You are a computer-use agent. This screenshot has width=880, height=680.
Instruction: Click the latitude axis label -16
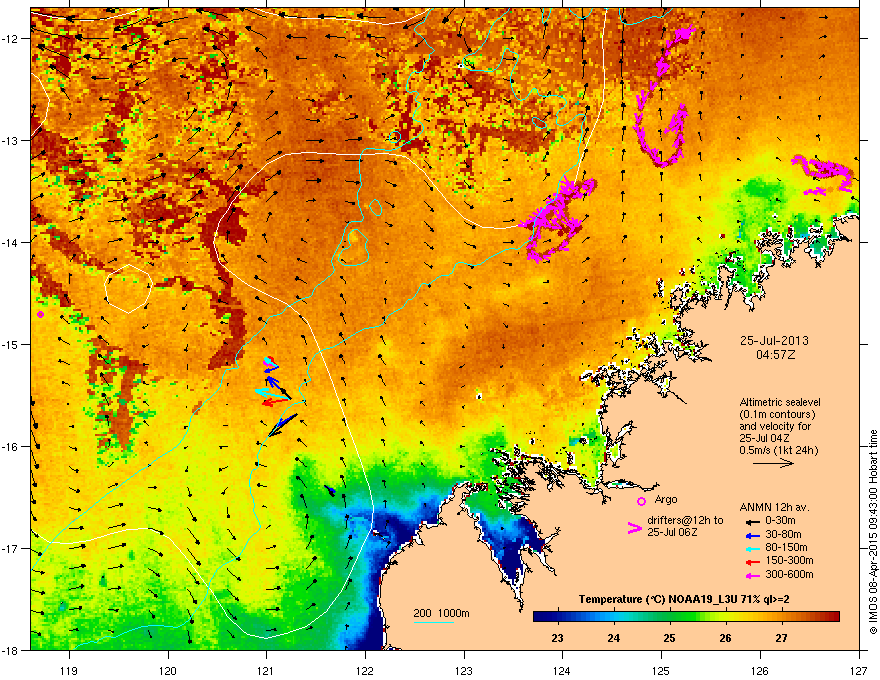click(10, 447)
